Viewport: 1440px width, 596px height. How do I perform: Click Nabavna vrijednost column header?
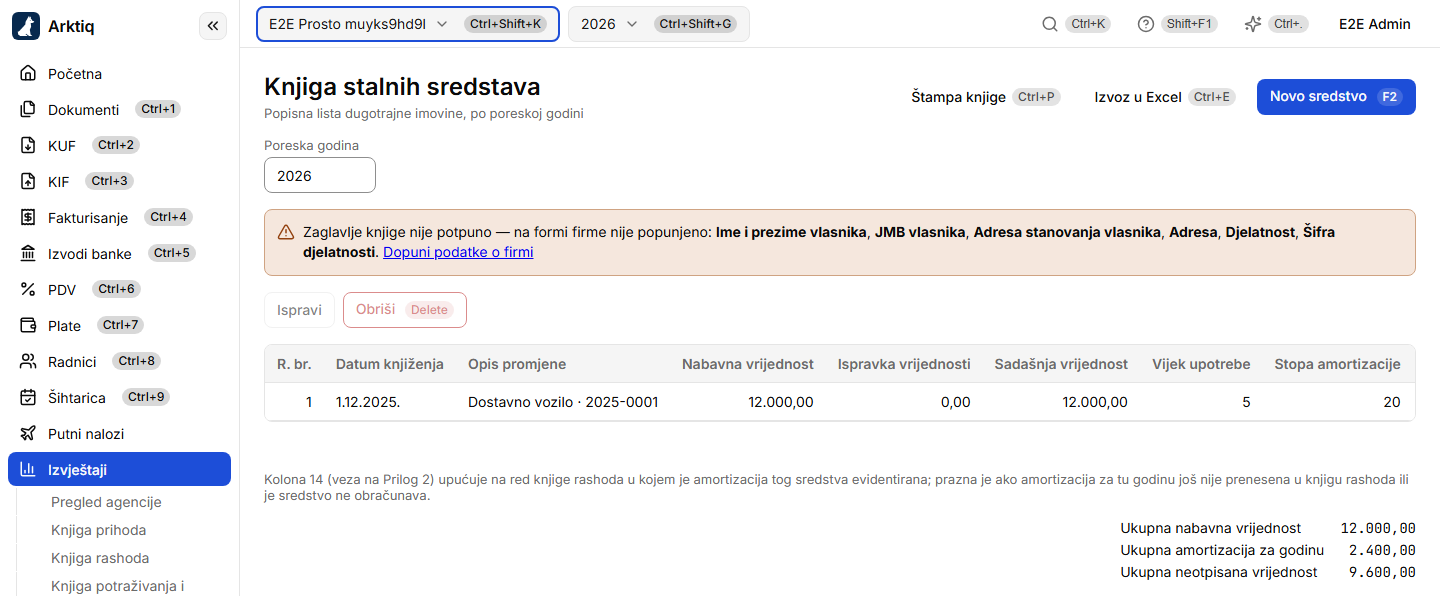[748, 364]
